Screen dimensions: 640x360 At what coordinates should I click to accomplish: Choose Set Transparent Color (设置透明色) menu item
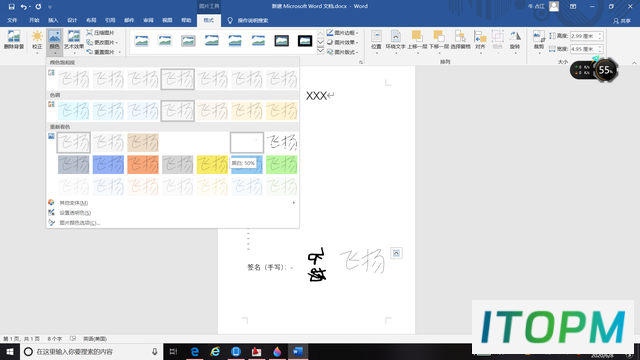tap(75, 213)
